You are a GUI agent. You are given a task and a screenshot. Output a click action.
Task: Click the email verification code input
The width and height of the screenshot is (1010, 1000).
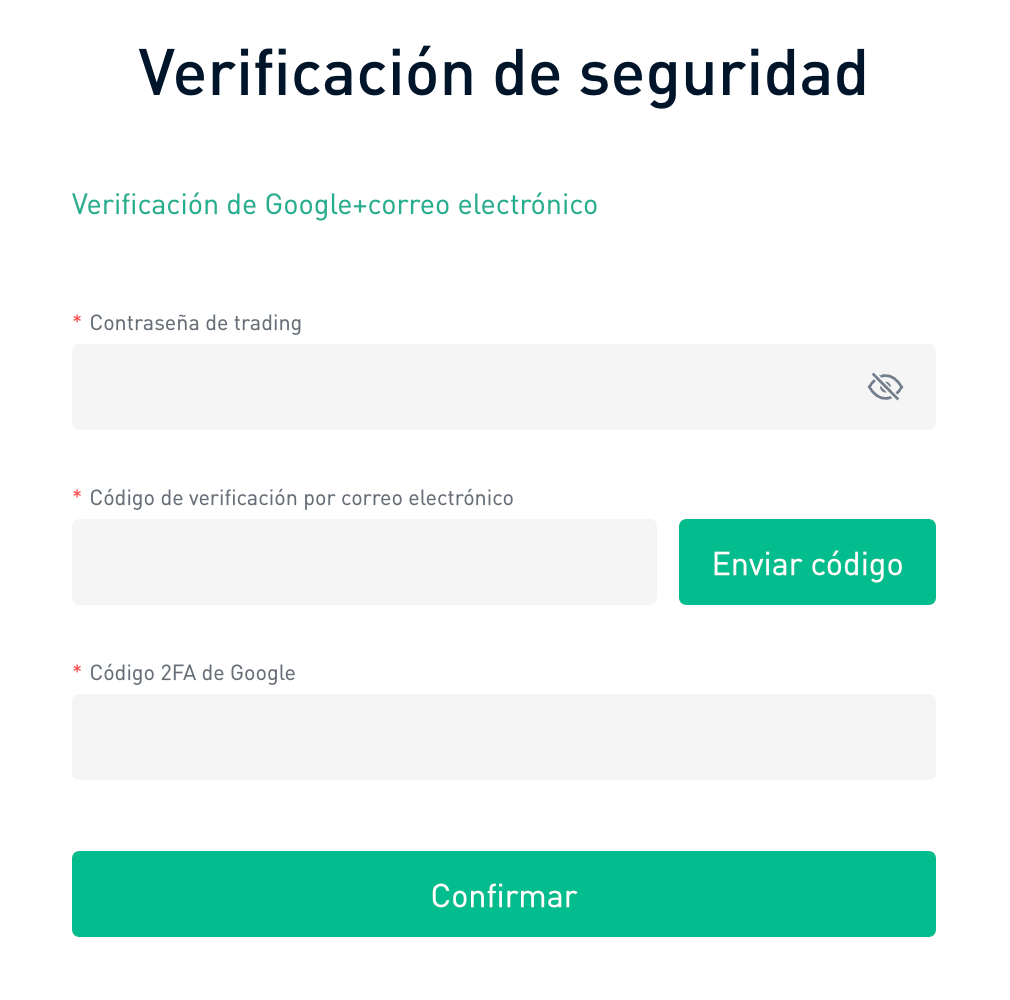[364, 562]
